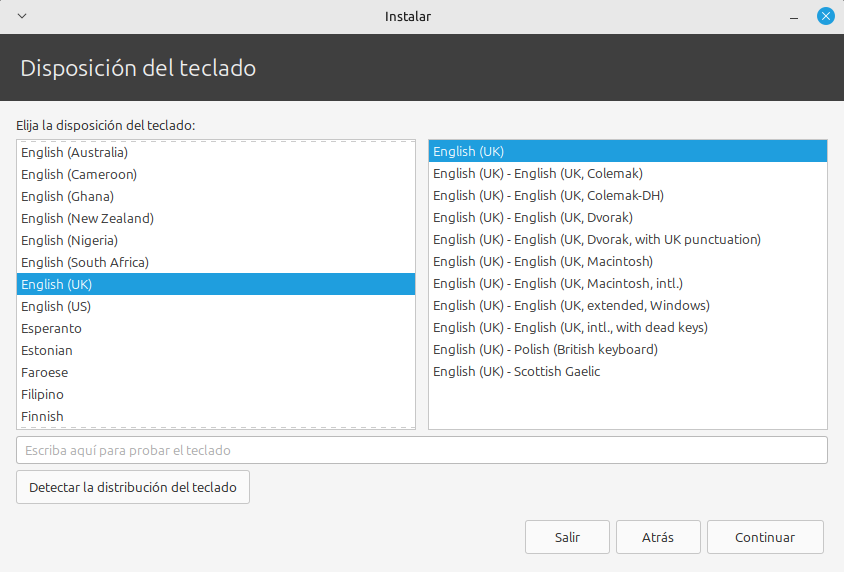Choose English (UK, Colemak) variant
The height and width of the screenshot is (572, 844).
coord(628,173)
